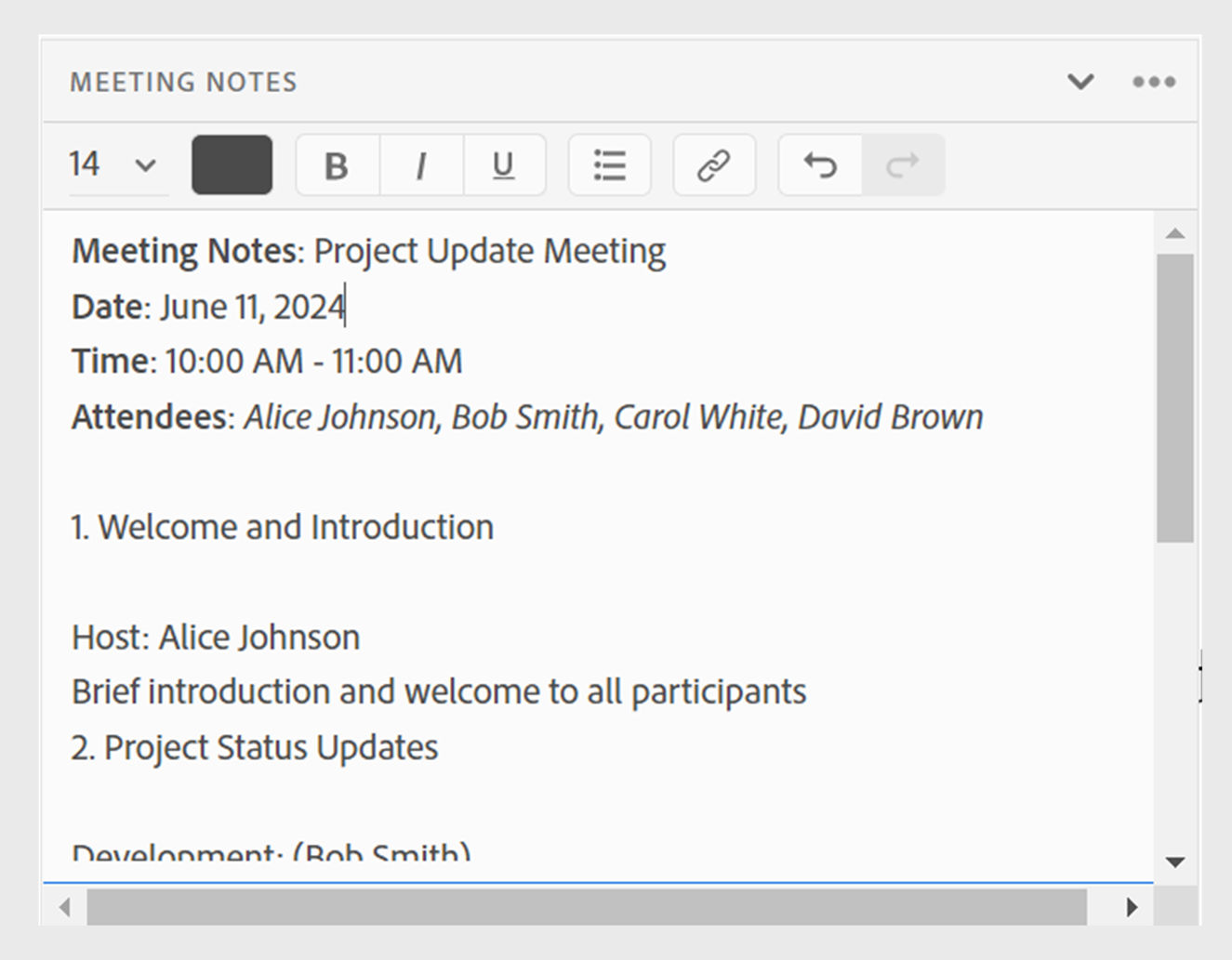Click the attendee name 'Bob Smith' in italics
Viewport: 1232px width, 960px height.
[x=525, y=417]
